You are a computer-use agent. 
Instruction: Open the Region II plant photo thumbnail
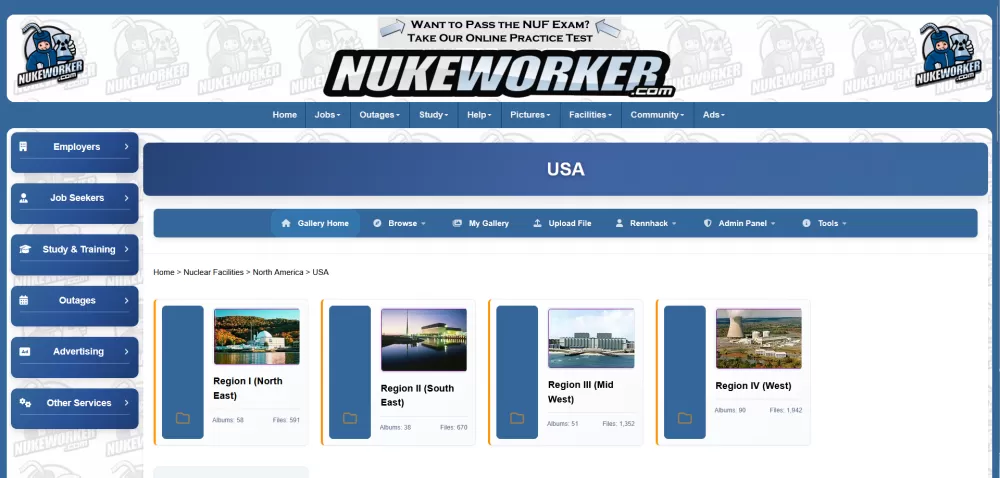coord(424,340)
